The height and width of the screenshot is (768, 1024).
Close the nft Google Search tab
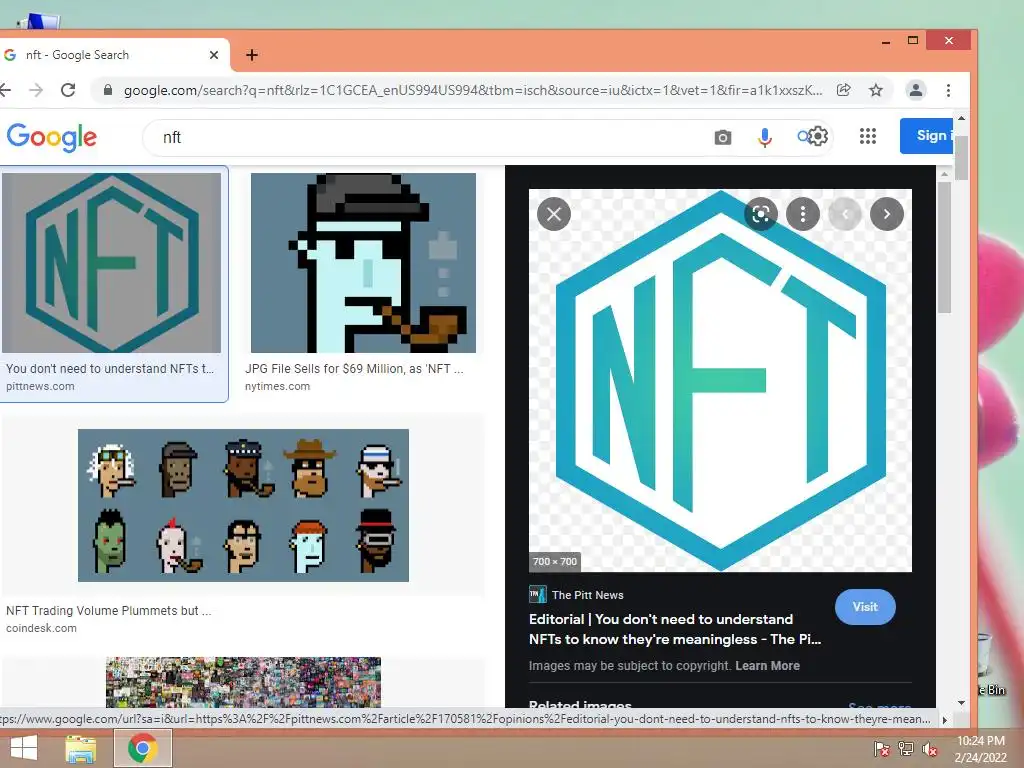pos(214,55)
